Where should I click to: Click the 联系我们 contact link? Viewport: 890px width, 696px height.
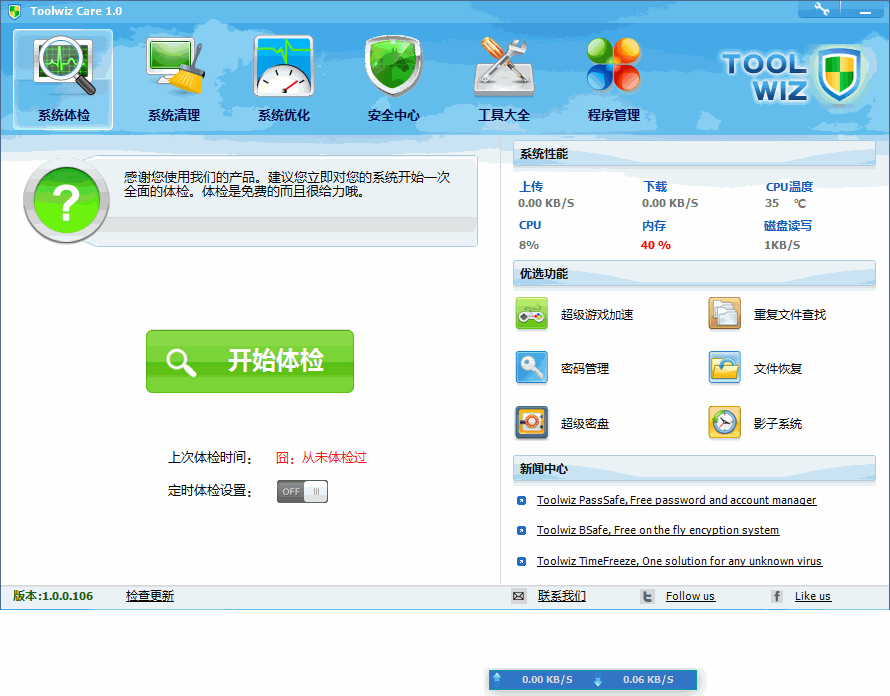(561, 596)
